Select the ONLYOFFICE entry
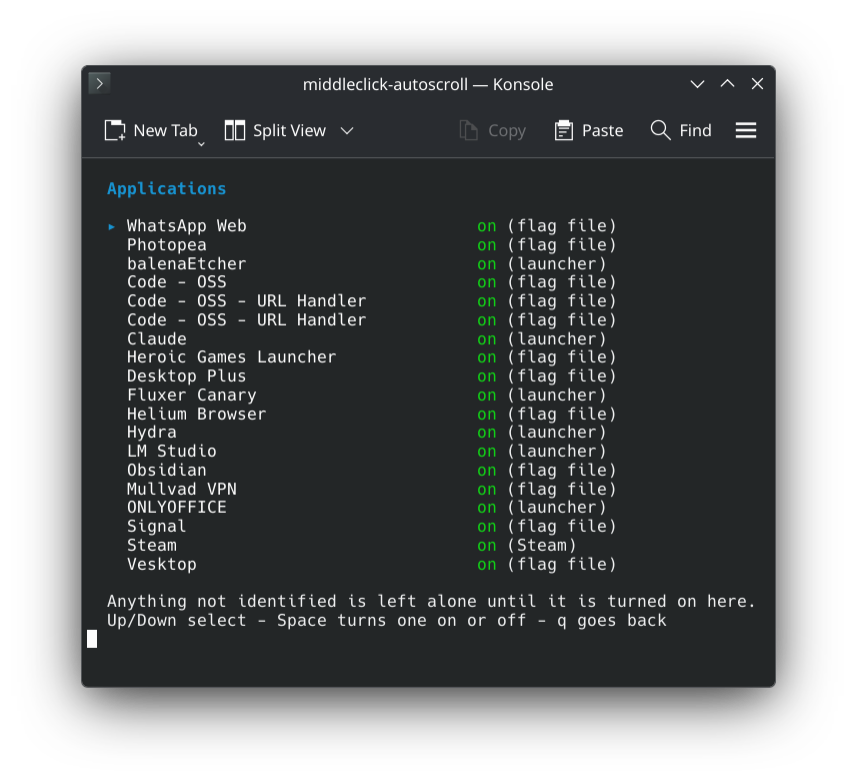This screenshot has height=783, width=856. 176,507
